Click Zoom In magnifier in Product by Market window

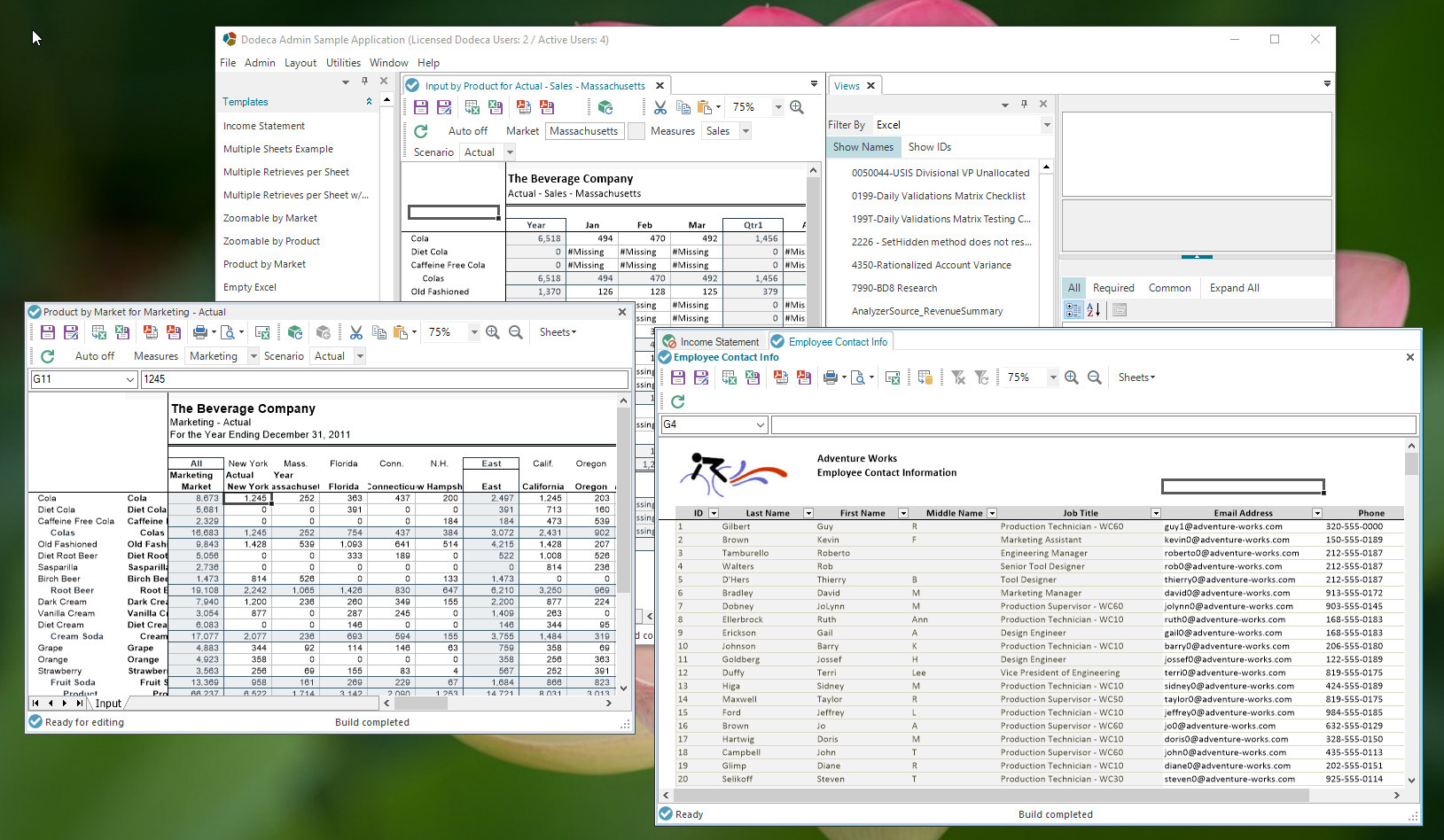(x=493, y=332)
